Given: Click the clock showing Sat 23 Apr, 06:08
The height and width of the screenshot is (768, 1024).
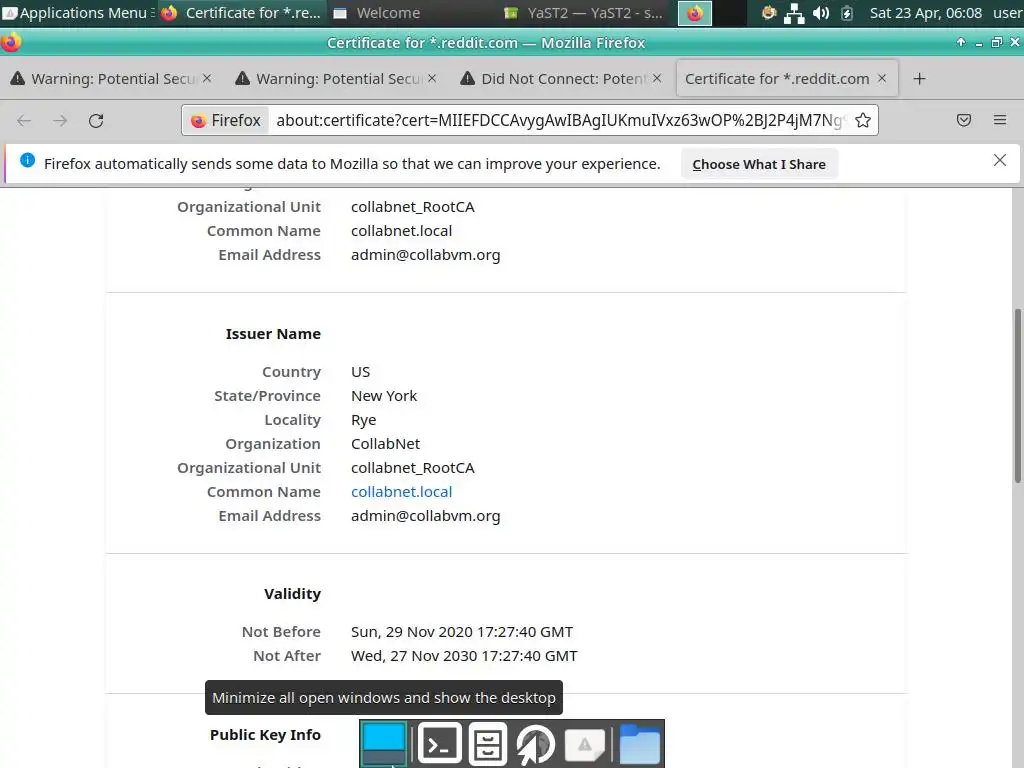Looking at the screenshot, I should (x=925, y=13).
